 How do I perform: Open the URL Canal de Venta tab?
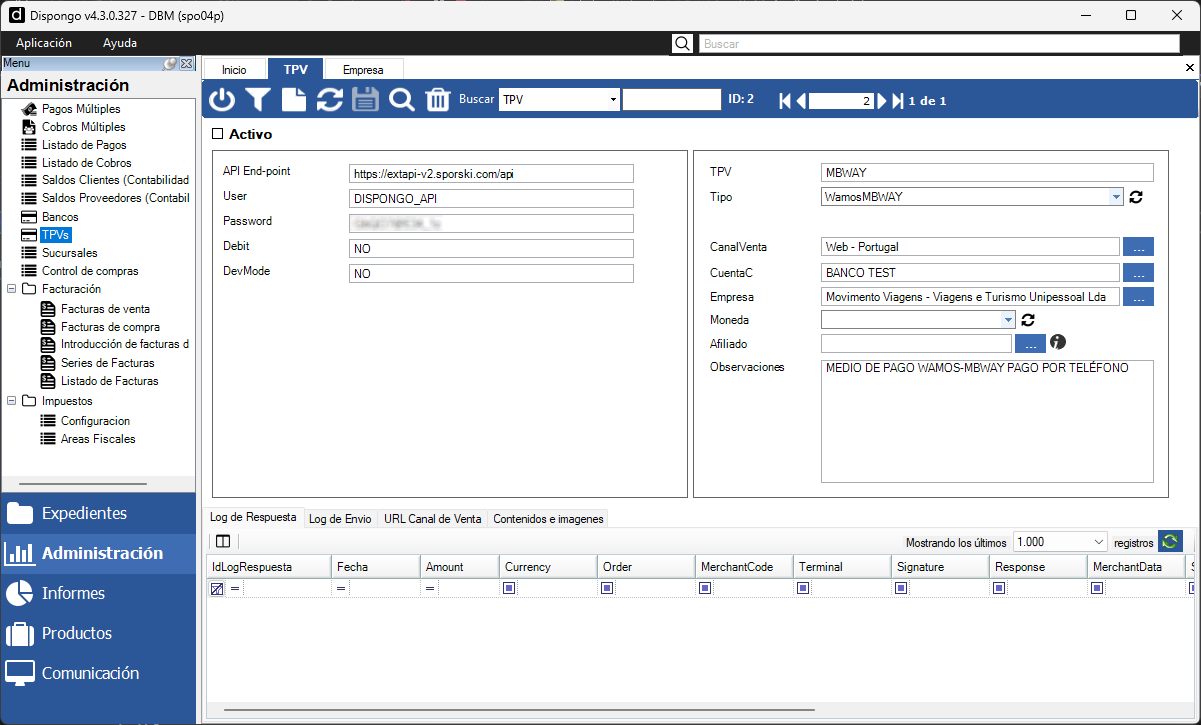(x=432, y=519)
